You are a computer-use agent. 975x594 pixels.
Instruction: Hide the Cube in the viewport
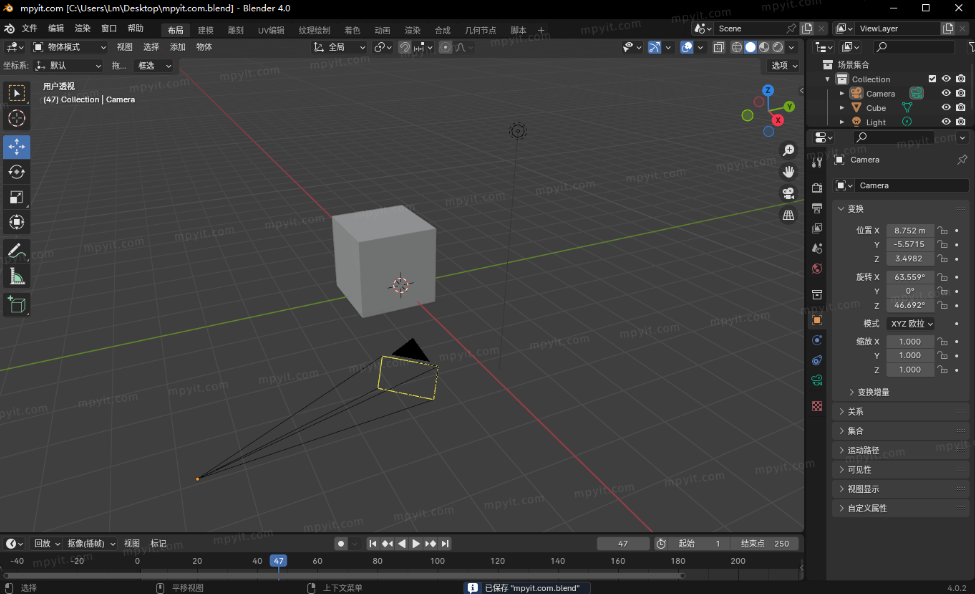click(945, 107)
